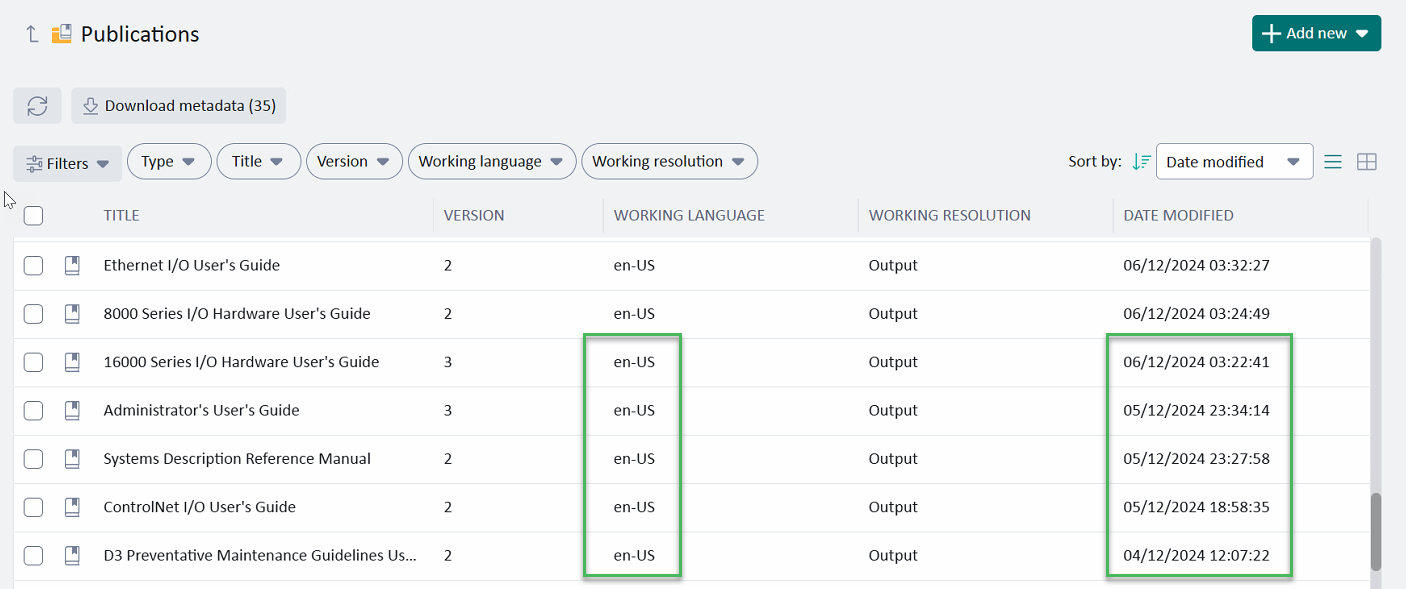Image resolution: width=1406 pixels, height=589 pixels.
Task: Open 16000 Series I/O Hardware User's Guide
Action: [x=242, y=362]
